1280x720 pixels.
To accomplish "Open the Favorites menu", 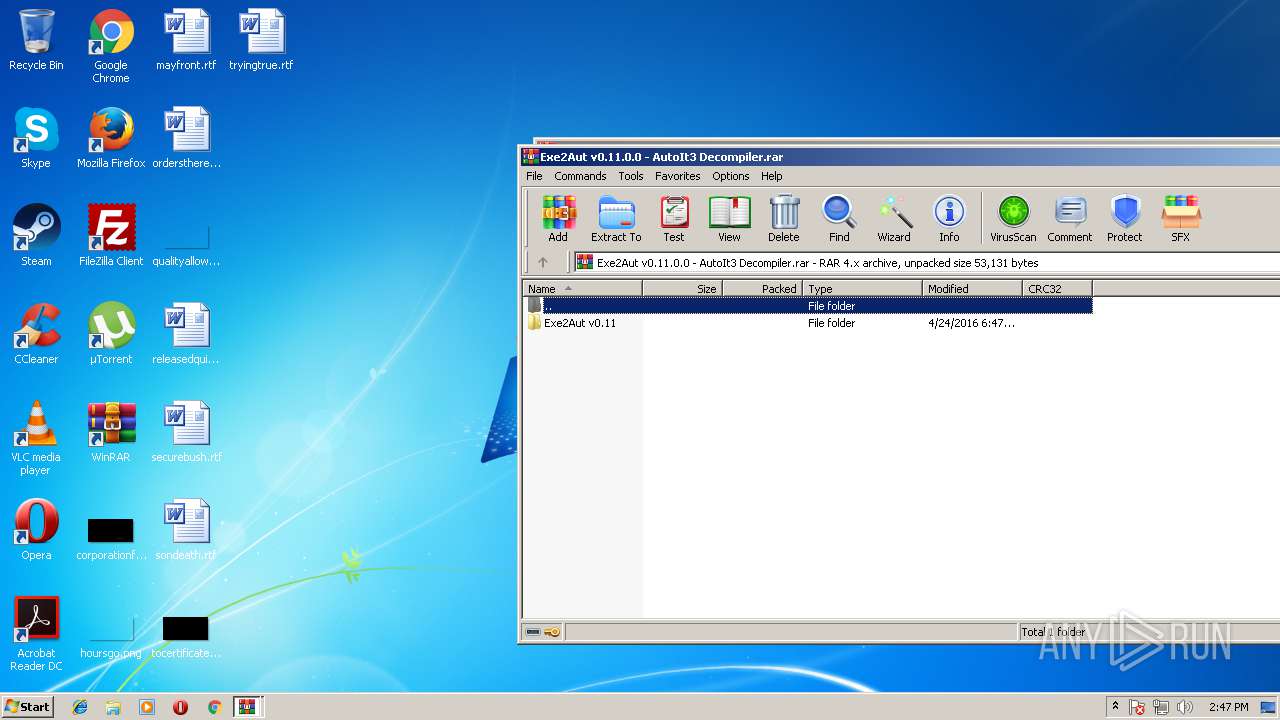I will click(678, 176).
